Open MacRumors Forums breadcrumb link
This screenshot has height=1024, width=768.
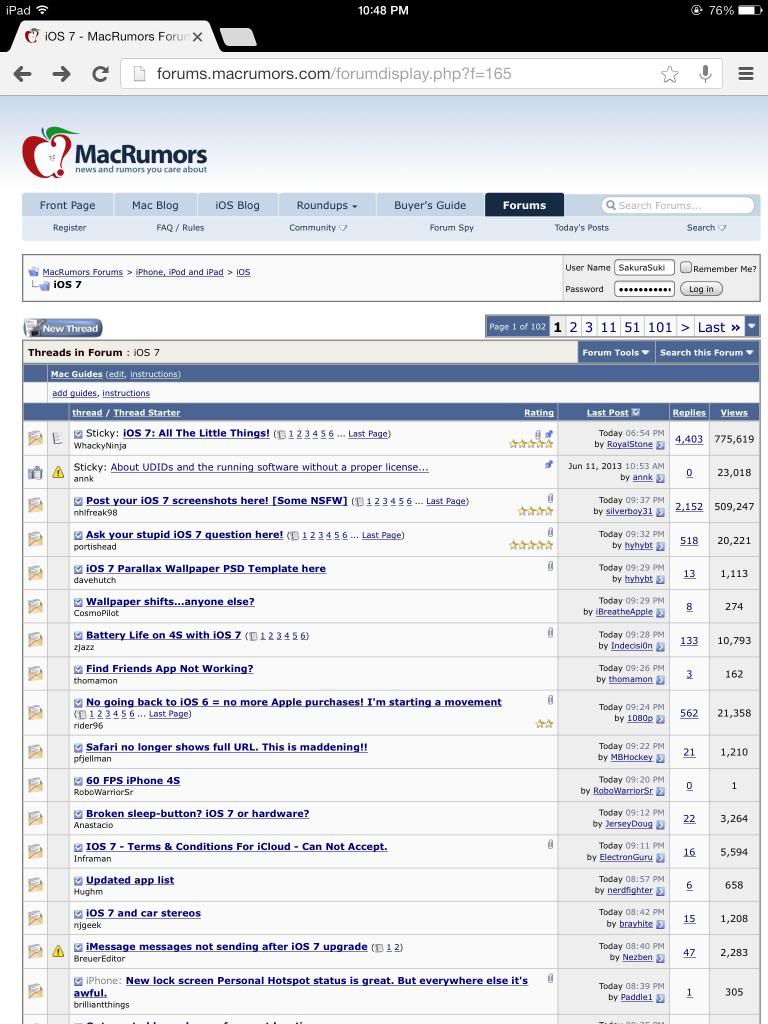(83, 272)
